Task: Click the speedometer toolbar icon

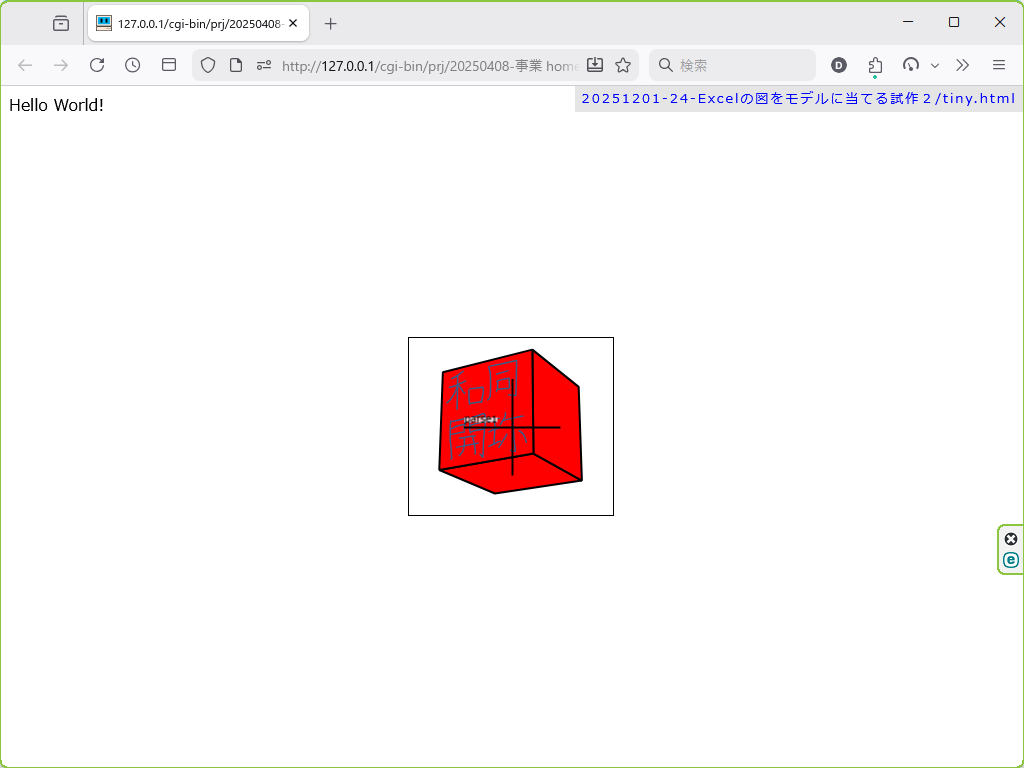Action: (910, 65)
